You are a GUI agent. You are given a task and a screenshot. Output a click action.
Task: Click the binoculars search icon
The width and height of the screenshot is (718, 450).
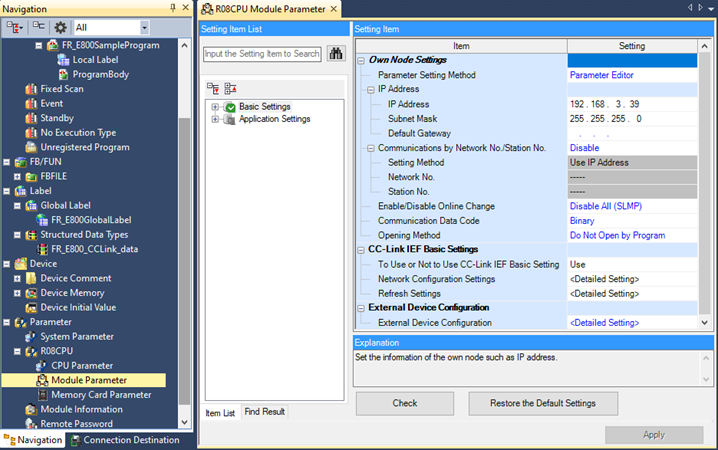coord(336,54)
